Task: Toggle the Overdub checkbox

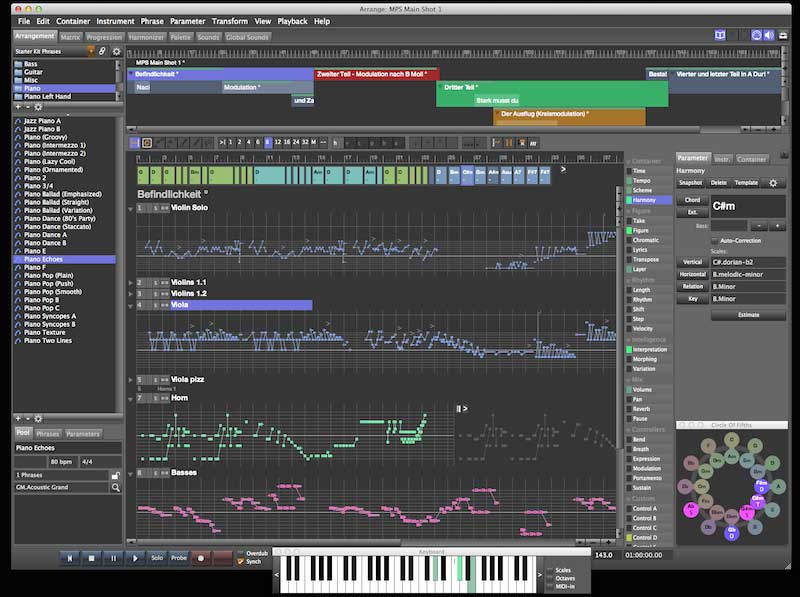Action: [x=240, y=553]
